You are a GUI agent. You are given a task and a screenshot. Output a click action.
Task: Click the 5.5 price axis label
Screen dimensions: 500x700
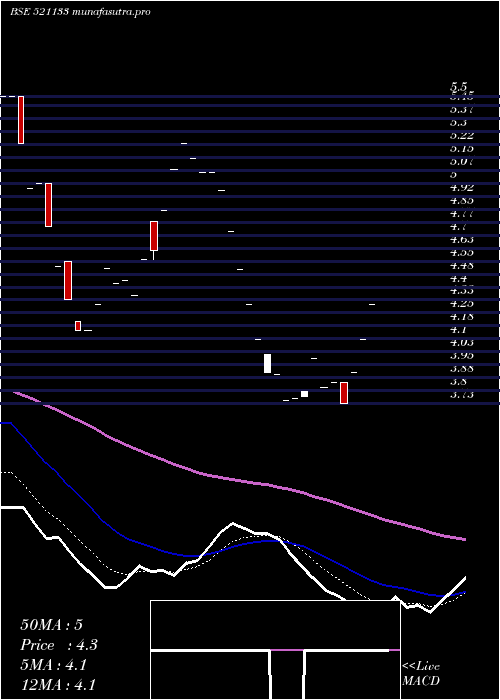click(x=458, y=86)
